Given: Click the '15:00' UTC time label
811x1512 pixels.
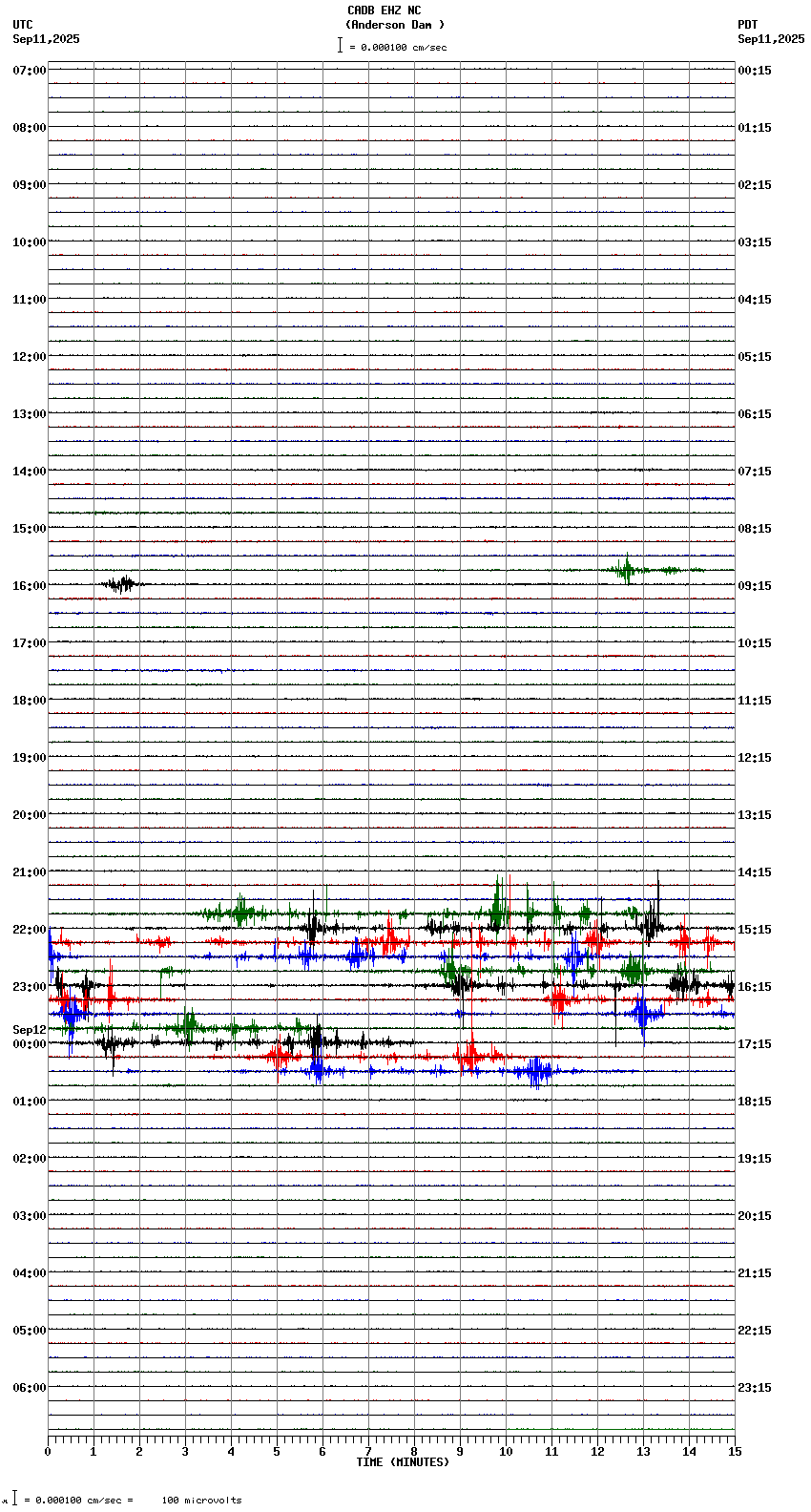Looking at the screenshot, I should tap(30, 529).
